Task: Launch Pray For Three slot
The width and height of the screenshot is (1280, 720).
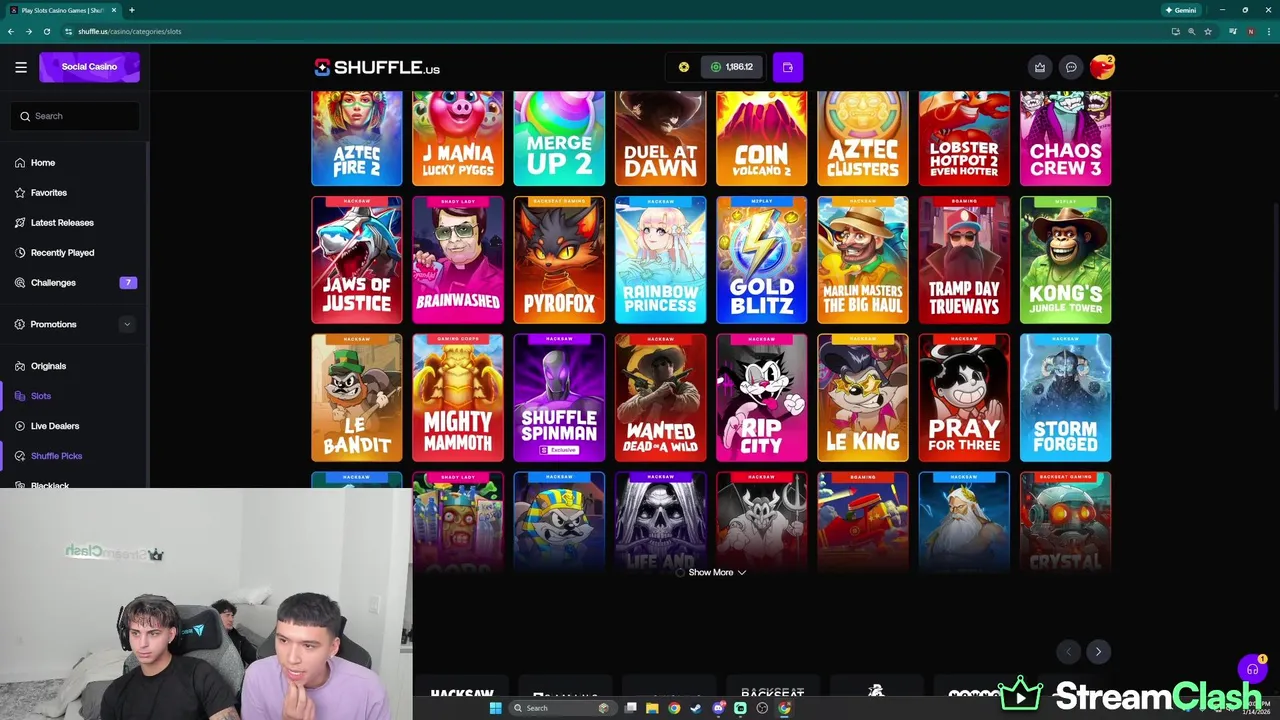Action: click(964, 398)
